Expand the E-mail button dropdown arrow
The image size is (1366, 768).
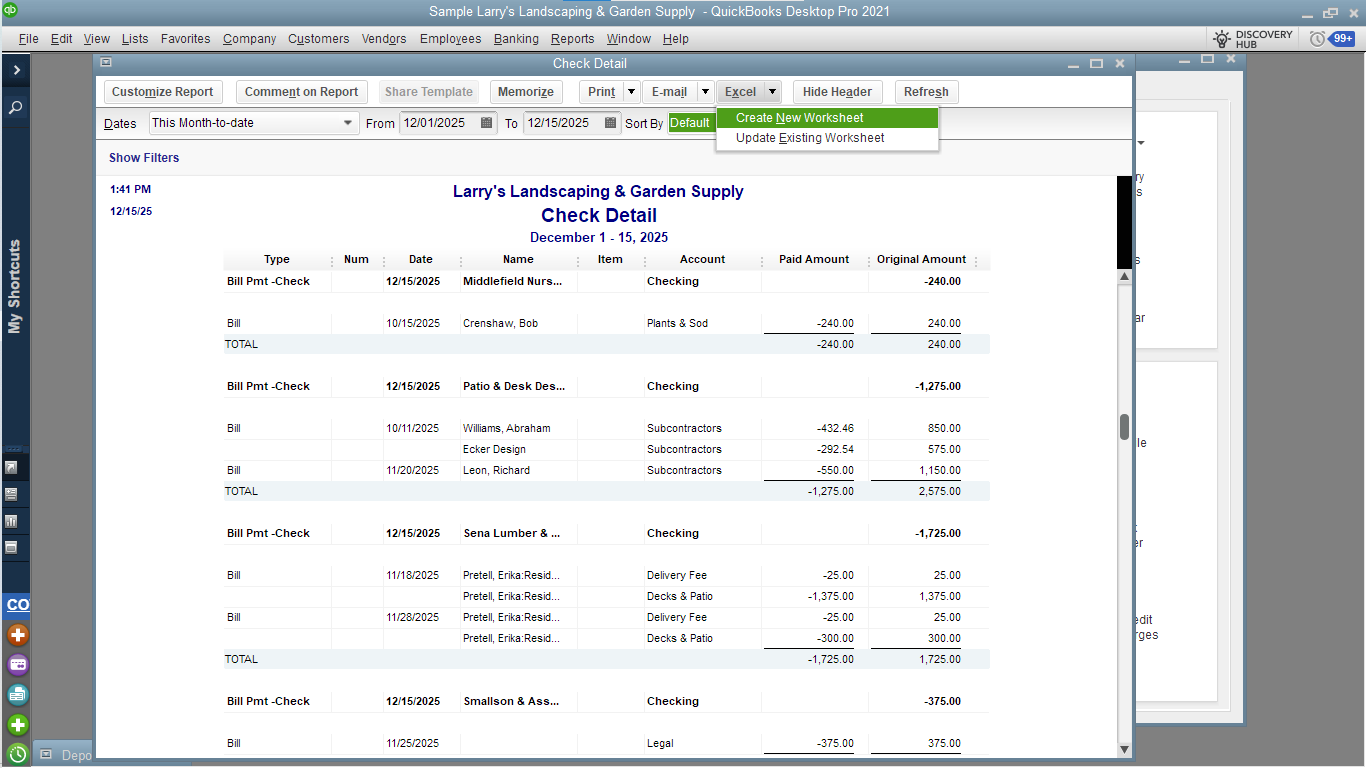705,92
